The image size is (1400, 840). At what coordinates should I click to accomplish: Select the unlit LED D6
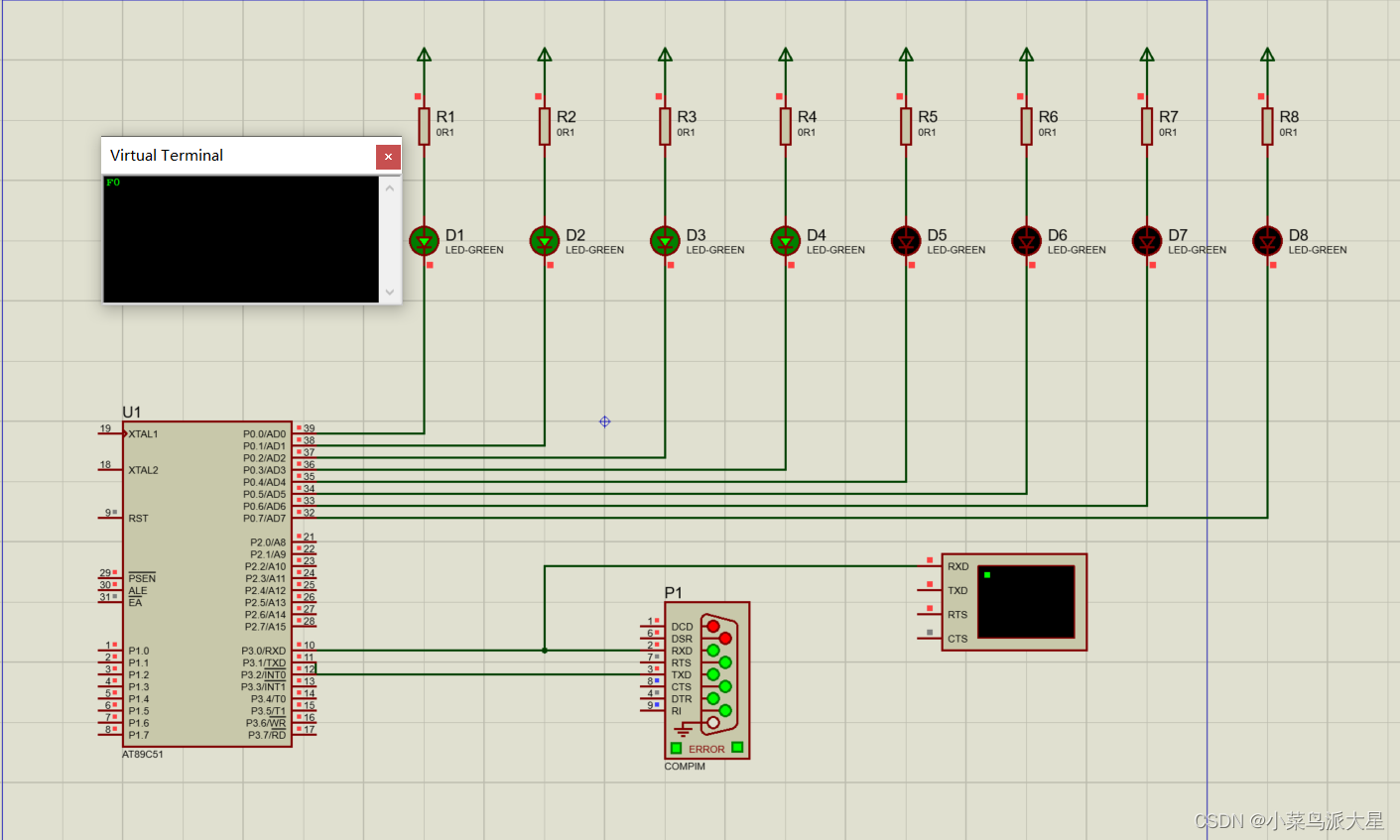click(1027, 240)
